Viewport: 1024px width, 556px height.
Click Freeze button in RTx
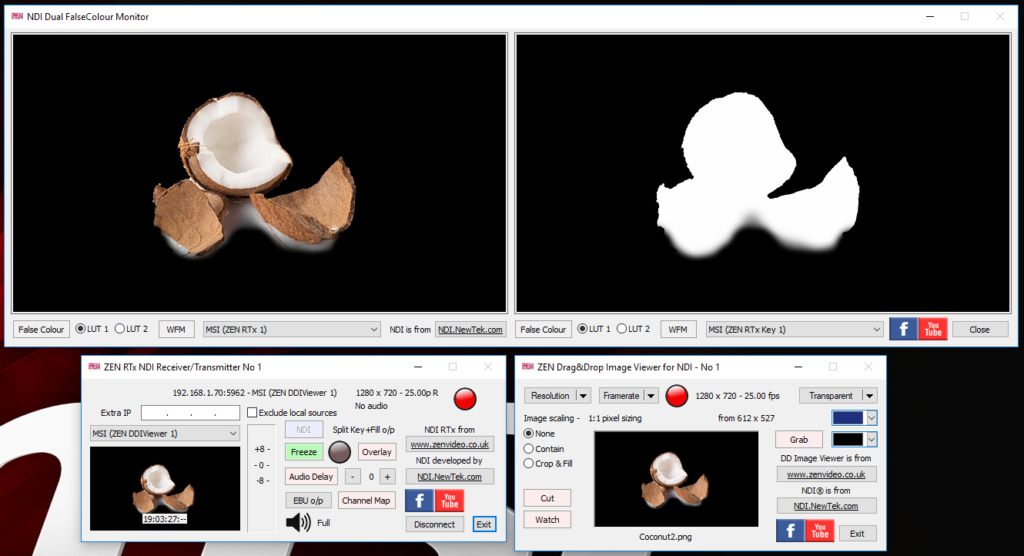tap(304, 451)
